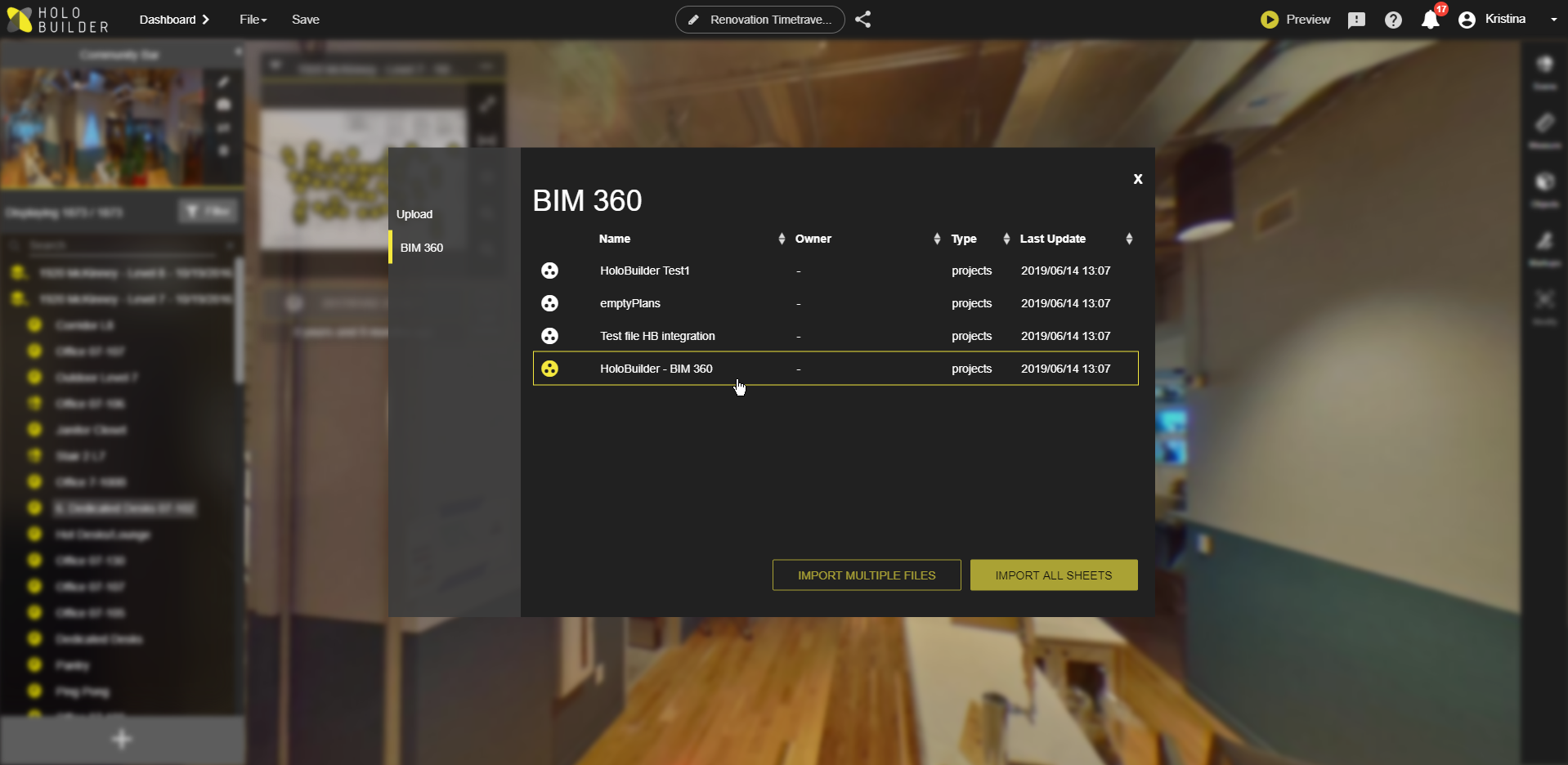Expand the account dropdown arrow
Screen dimensions: 1568x765
tap(1553, 20)
